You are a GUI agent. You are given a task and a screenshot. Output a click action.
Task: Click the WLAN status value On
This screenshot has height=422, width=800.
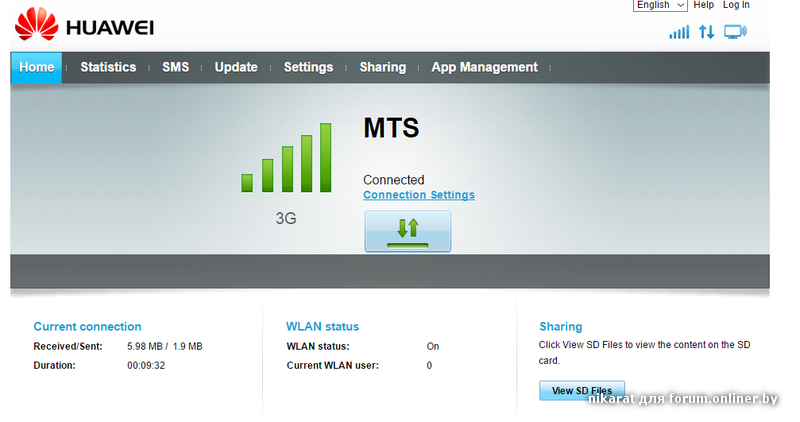click(x=433, y=346)
